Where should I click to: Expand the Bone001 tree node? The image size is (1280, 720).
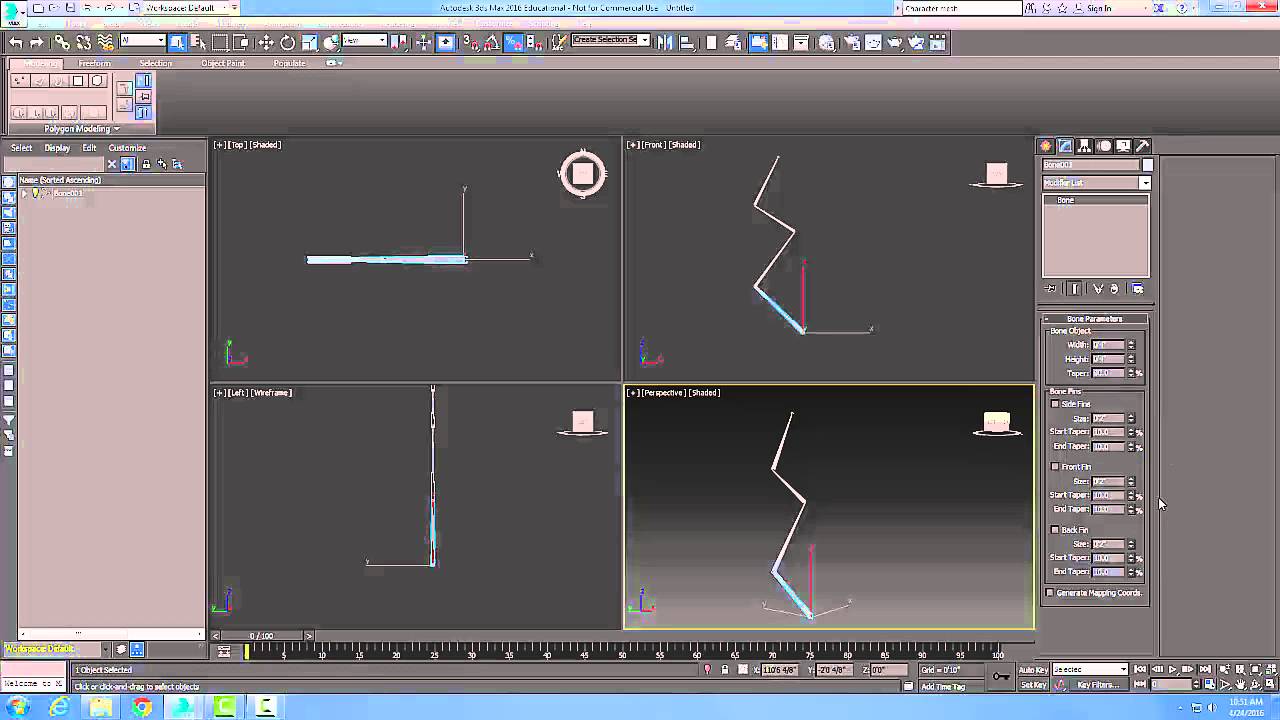(24, 193)
